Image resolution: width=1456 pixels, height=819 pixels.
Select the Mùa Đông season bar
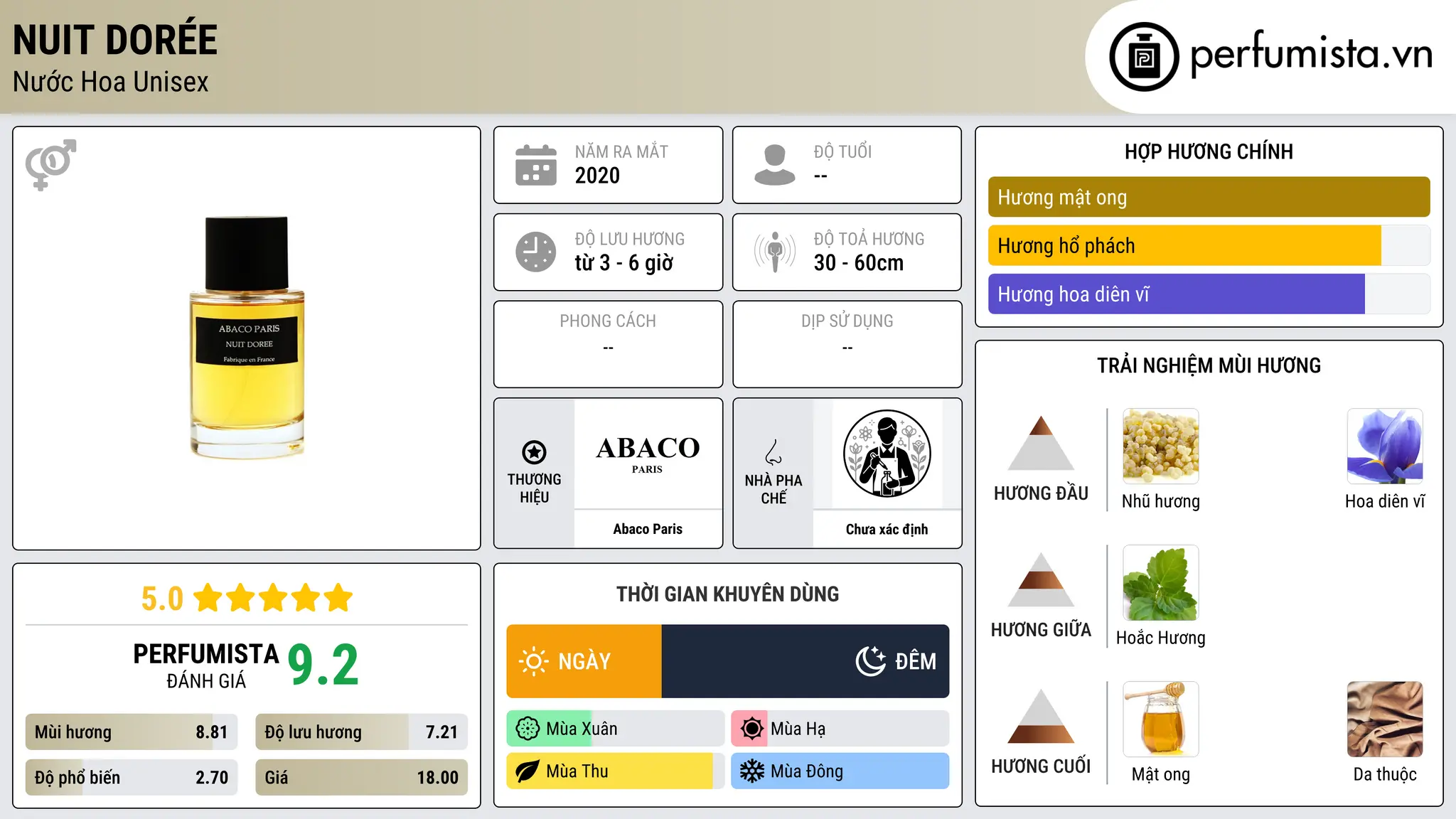(x=840, y=771)
